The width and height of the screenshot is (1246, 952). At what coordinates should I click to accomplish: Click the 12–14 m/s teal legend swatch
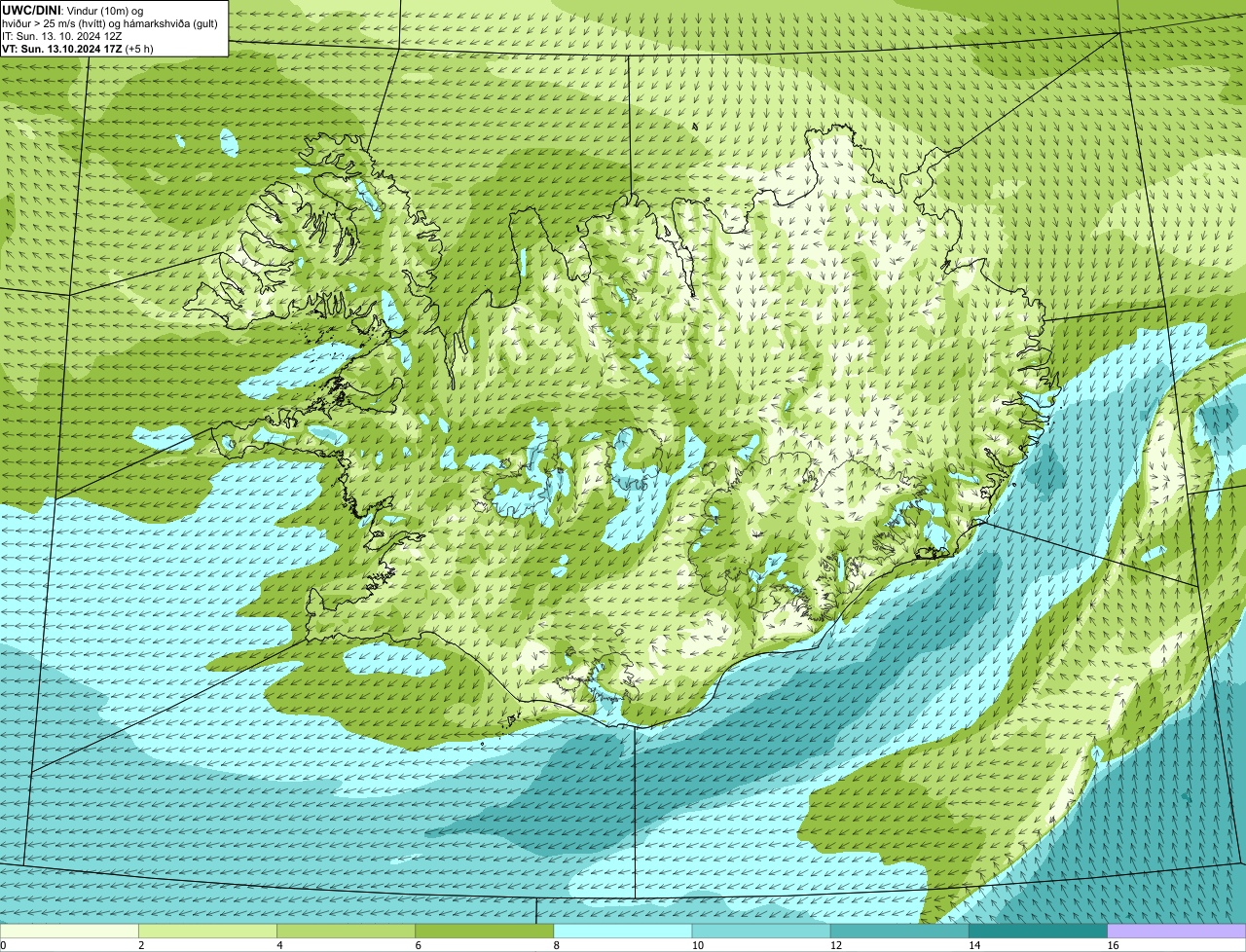899,931
